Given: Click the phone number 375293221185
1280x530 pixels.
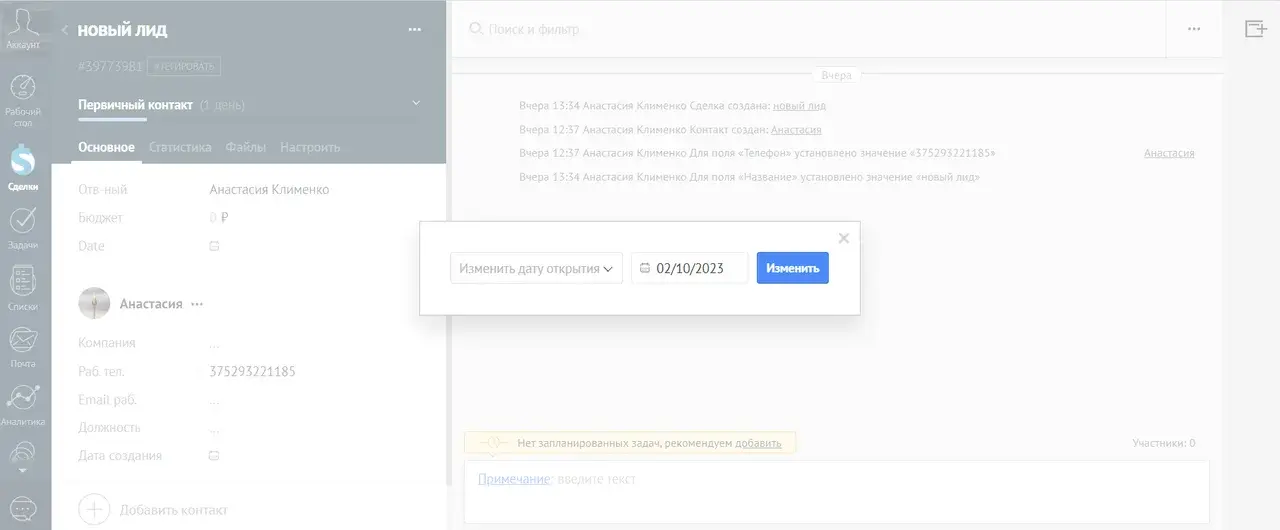Looking at the screenshot, I should 252,371.
